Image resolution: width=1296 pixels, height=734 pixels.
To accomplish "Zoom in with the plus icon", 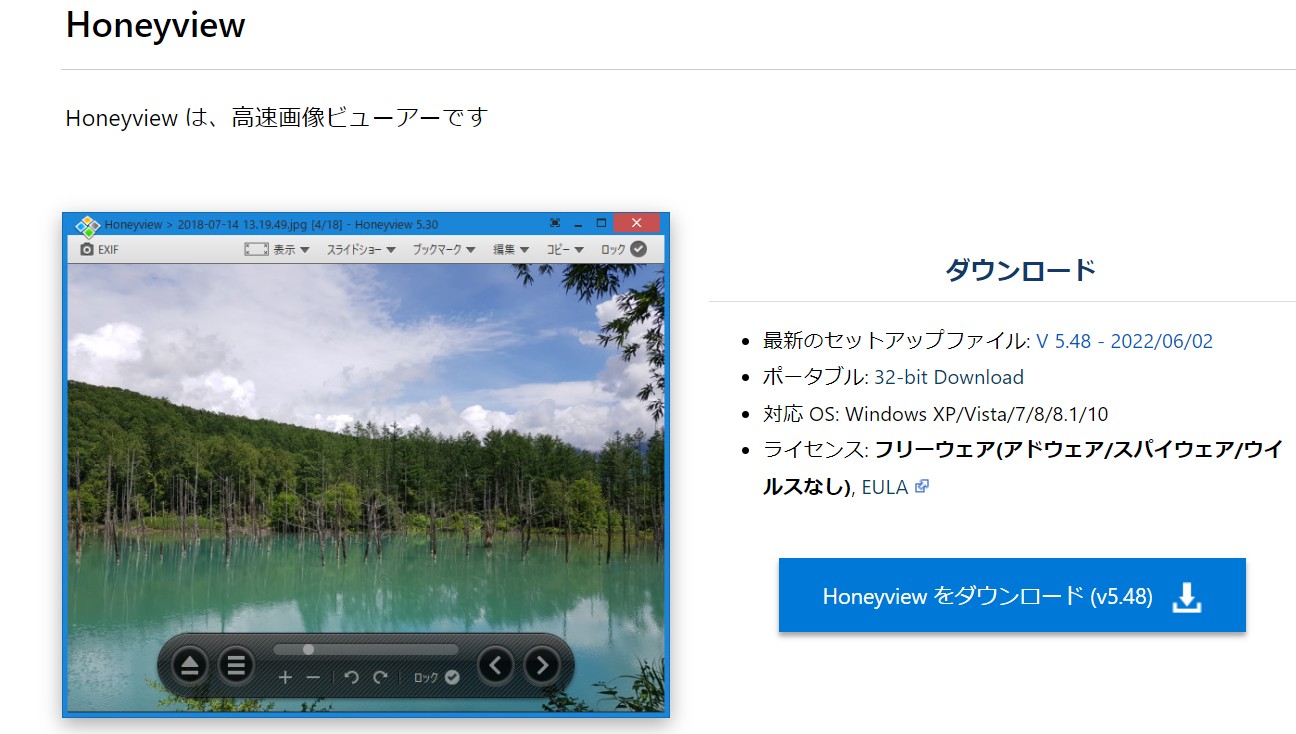I will coord(285,677).
